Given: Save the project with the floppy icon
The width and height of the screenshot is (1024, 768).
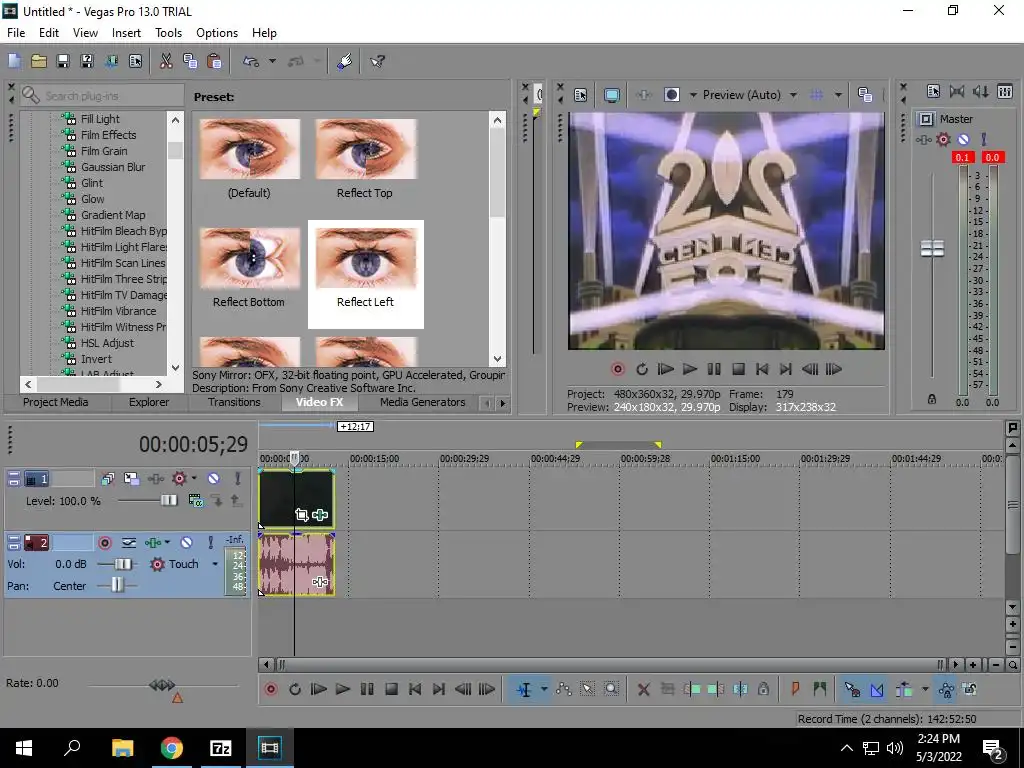Looking at the screenshot, I should tap(63, 61).
